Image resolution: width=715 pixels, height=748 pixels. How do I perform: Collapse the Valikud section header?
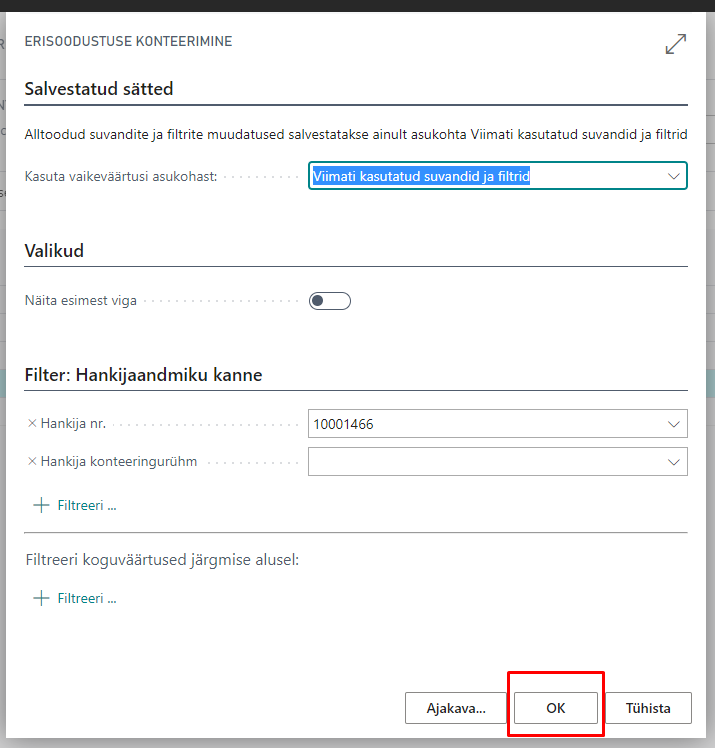coord(54,251)
